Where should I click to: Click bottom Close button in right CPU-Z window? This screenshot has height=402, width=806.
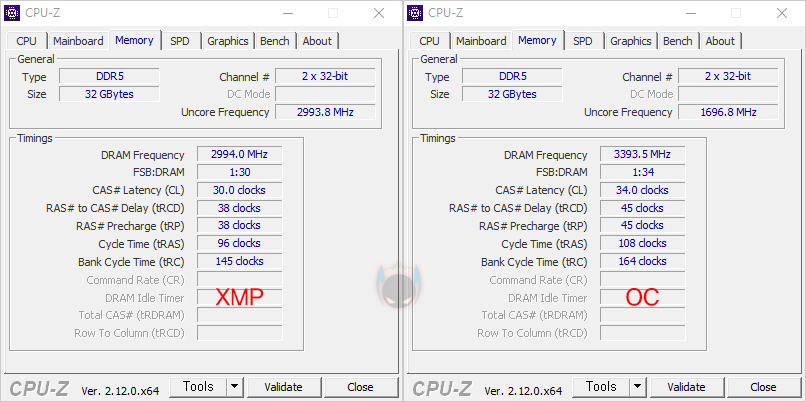tap(763, 387)
